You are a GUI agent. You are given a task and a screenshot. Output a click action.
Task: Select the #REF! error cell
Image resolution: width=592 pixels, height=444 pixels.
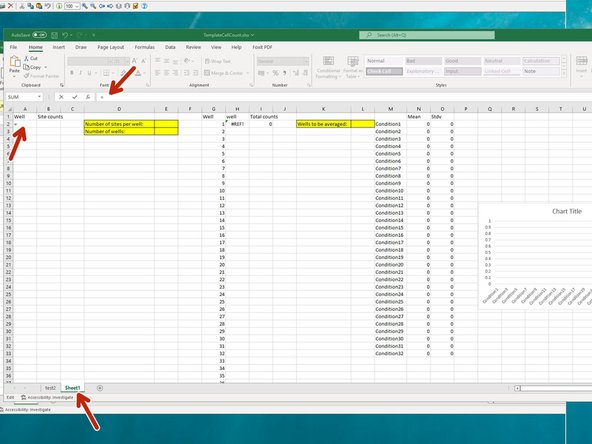click(x=237, y=124)
